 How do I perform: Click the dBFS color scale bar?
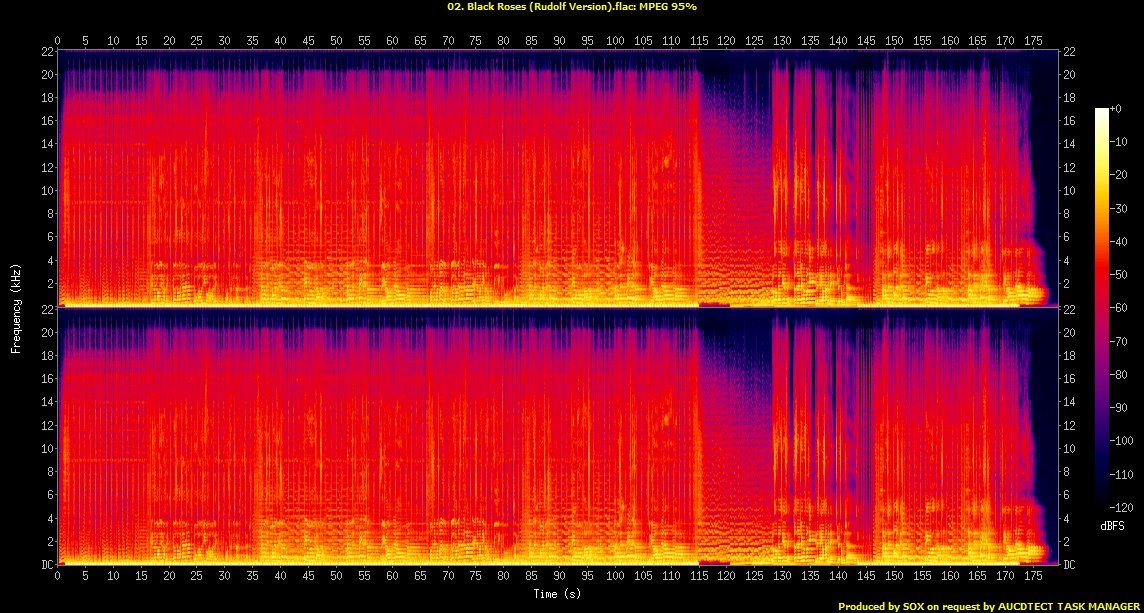[1101, 308]
